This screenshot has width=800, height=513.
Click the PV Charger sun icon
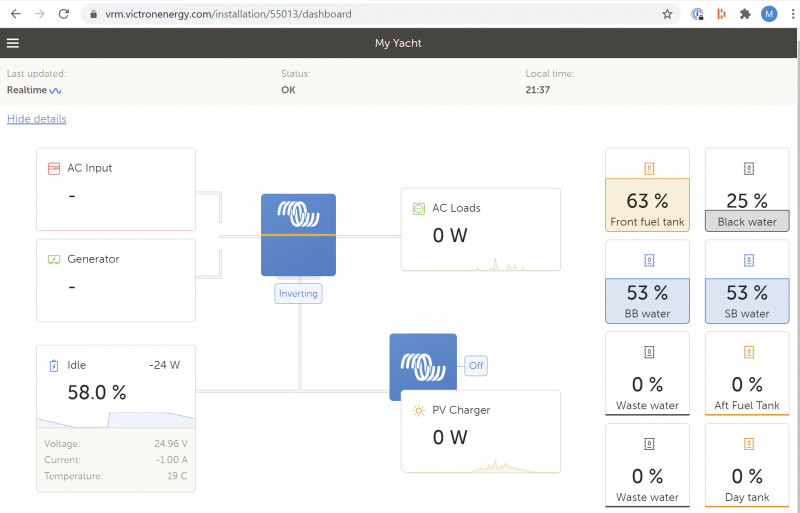coord(419,410)
